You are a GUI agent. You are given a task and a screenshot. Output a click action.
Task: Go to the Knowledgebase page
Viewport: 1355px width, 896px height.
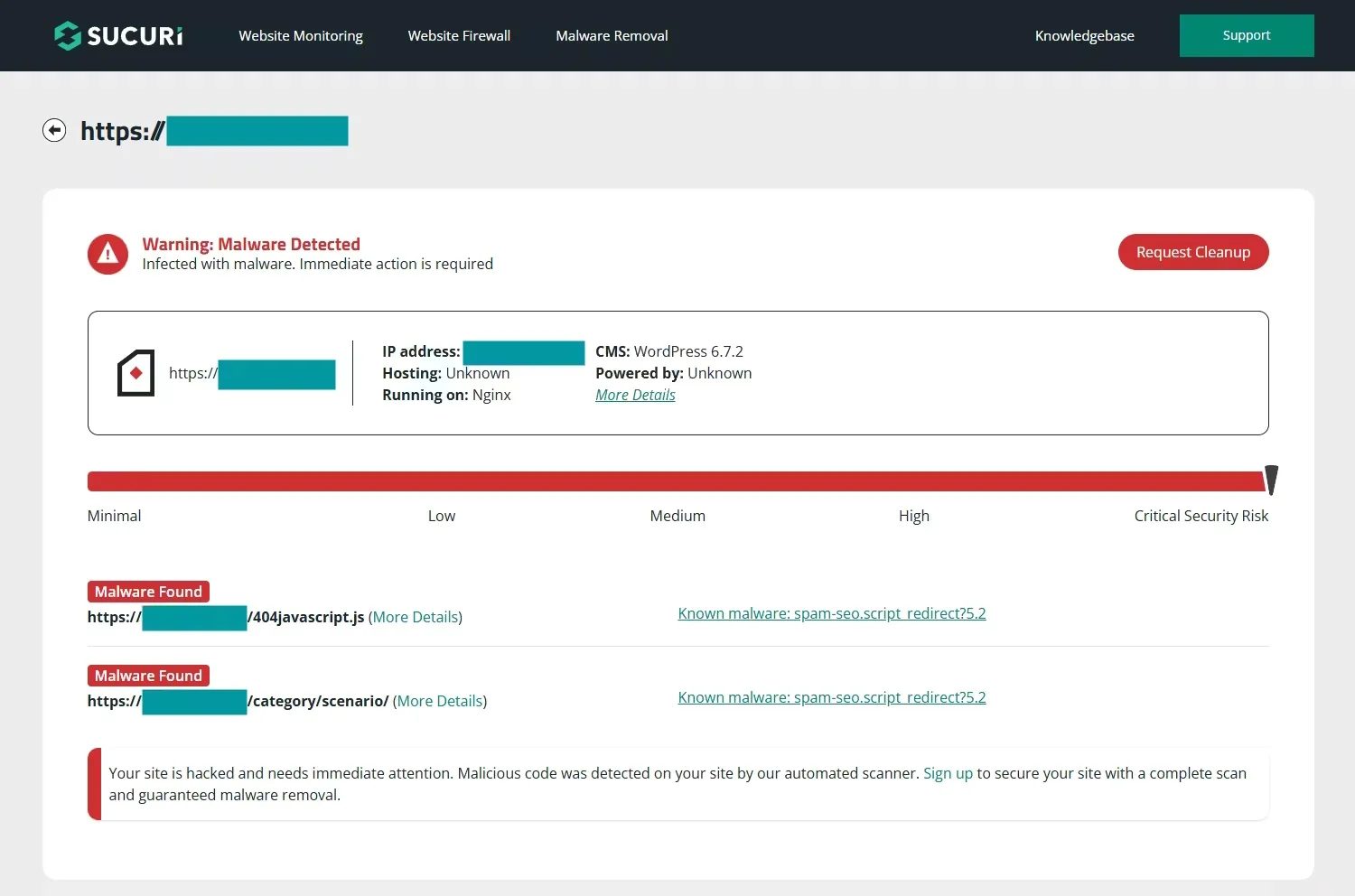point(1084,36)
